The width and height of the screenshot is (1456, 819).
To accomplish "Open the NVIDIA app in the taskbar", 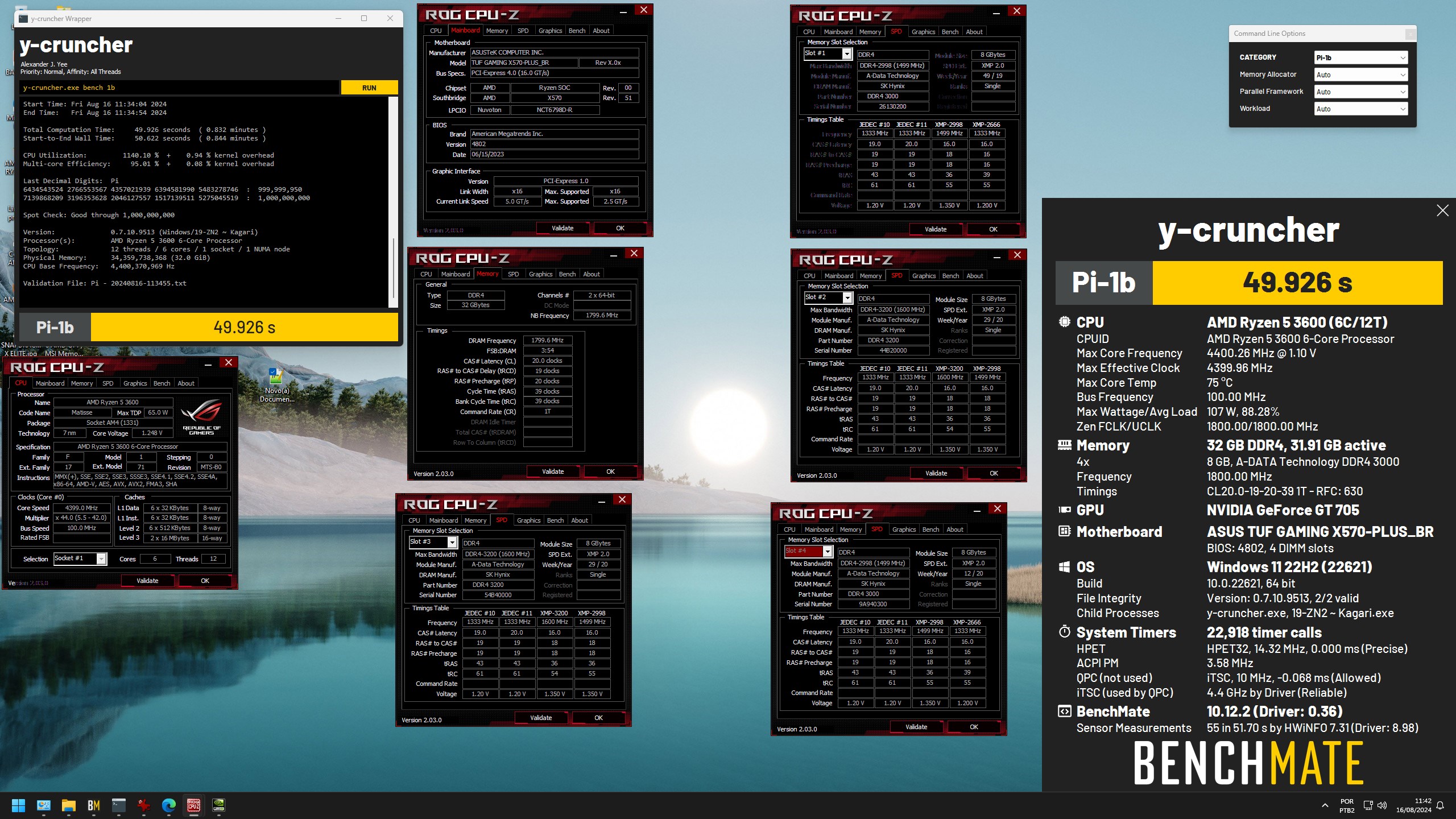I will 218,805.
